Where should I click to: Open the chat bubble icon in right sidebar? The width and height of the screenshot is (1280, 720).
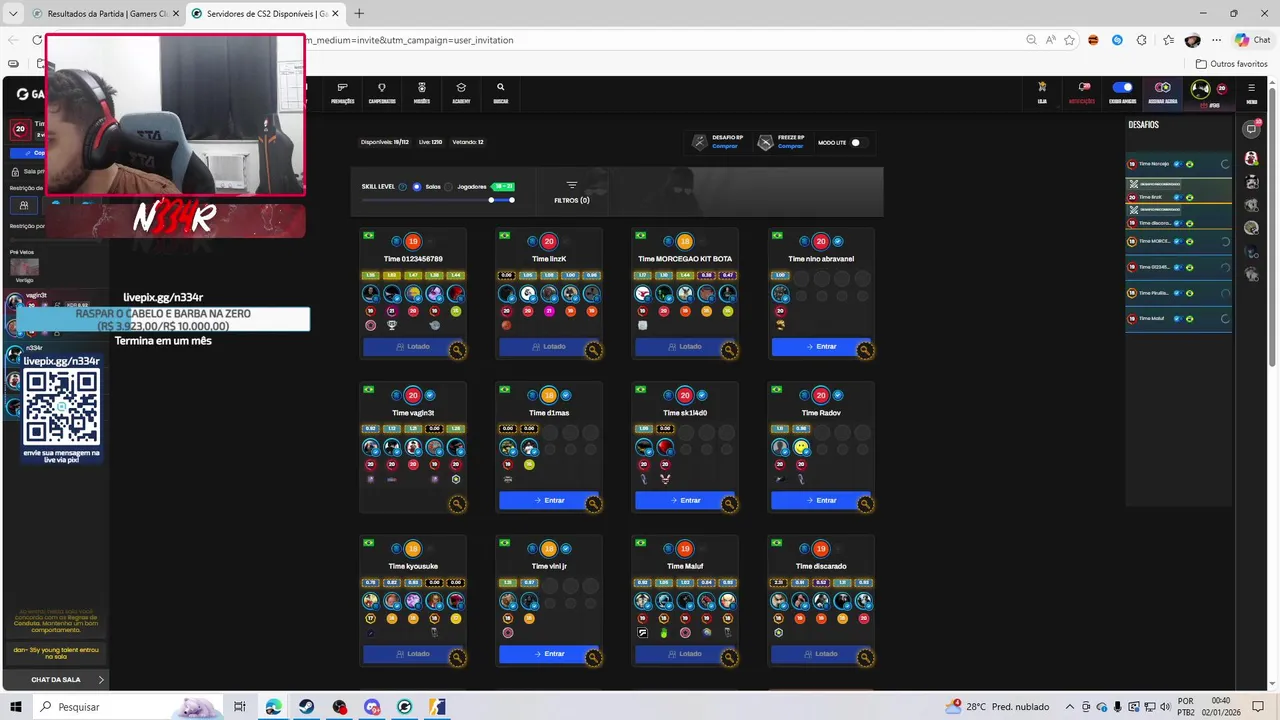click(1251, 129)
